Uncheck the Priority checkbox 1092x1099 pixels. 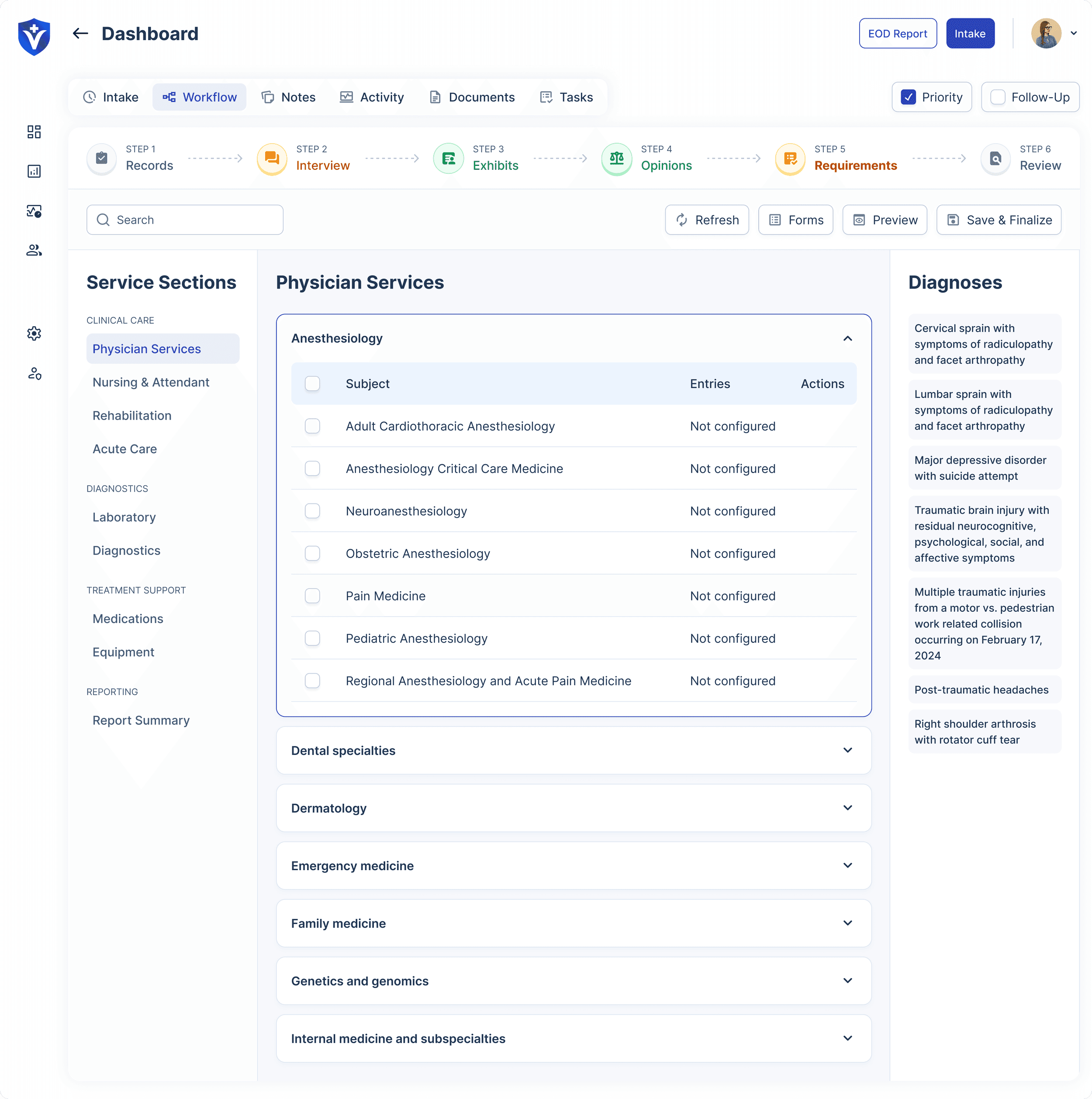pyautogui.click(x=908, y=97)
